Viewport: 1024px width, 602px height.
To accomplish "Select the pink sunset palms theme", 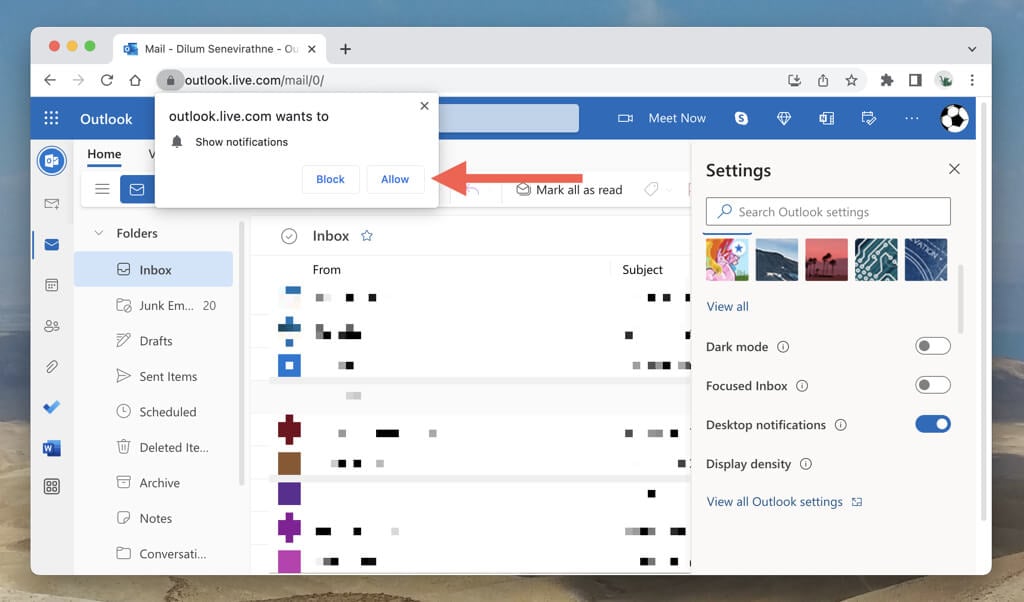I will pyautogui.click(x=826, y=260).
